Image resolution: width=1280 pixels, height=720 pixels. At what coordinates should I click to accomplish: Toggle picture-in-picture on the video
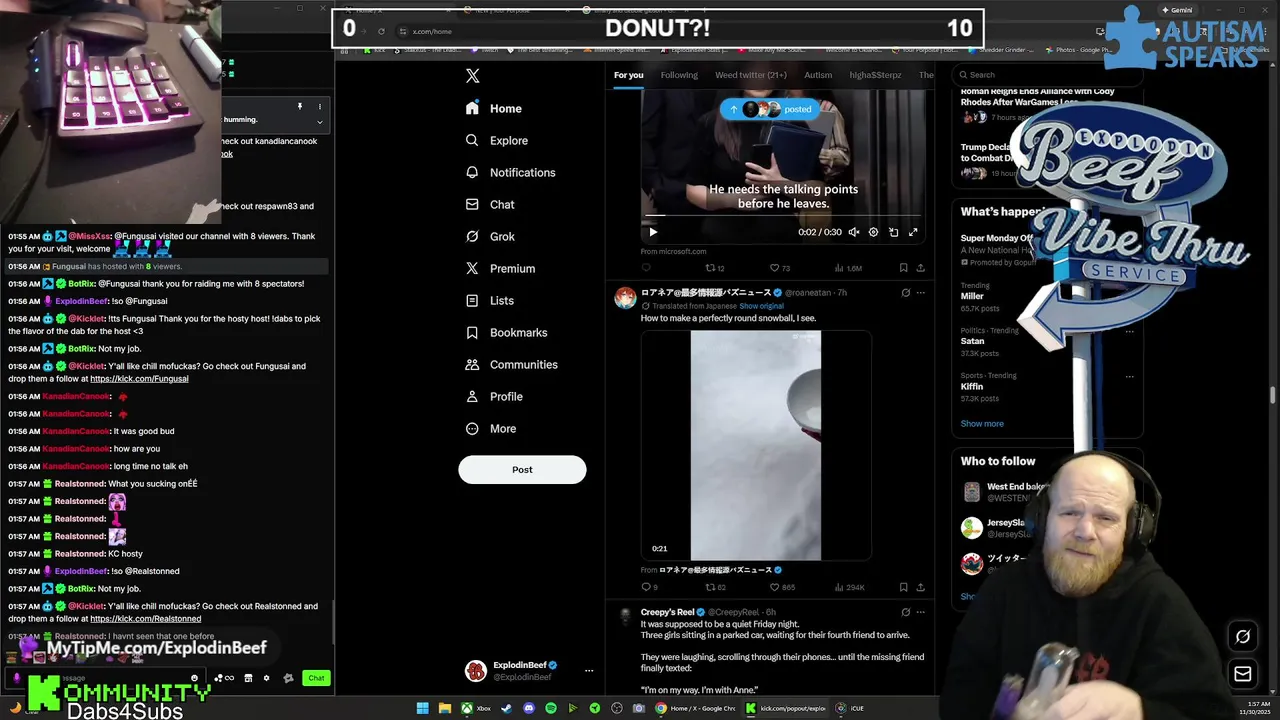click(893, 232)
